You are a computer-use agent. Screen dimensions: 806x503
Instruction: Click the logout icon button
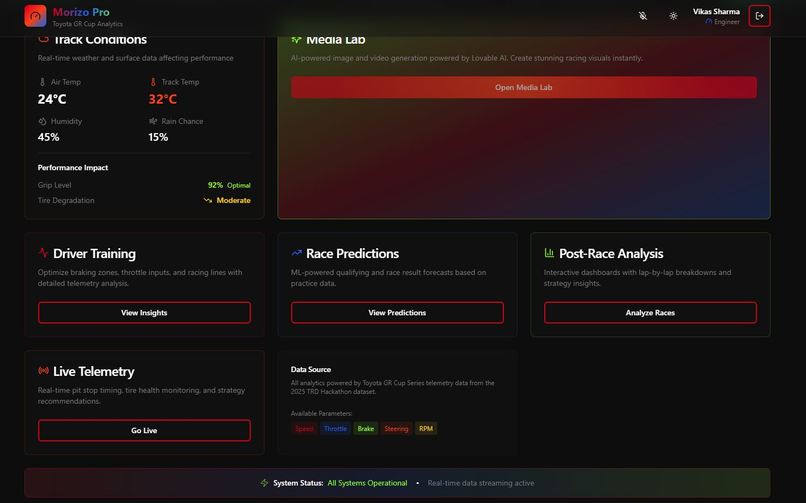tap(759, 16)
